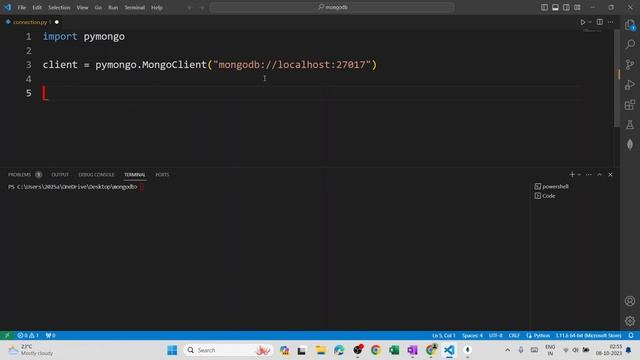Select the Code terminal instance

pyautogui.click(x=545, y=196)
